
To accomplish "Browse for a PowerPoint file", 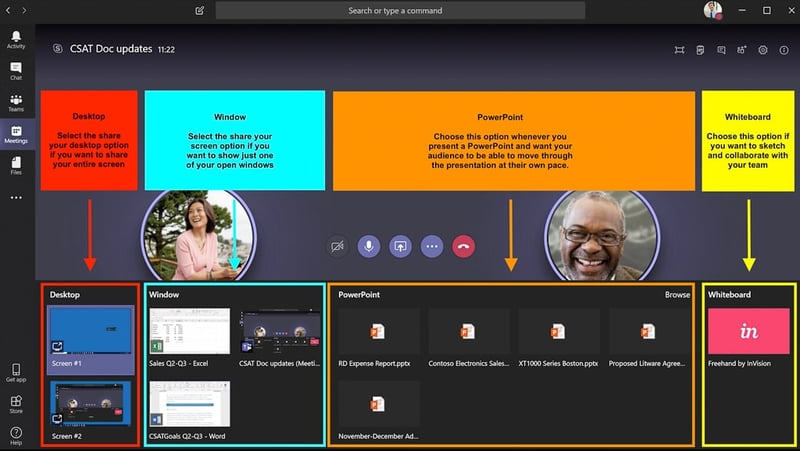I will click(x=677, y=295).
